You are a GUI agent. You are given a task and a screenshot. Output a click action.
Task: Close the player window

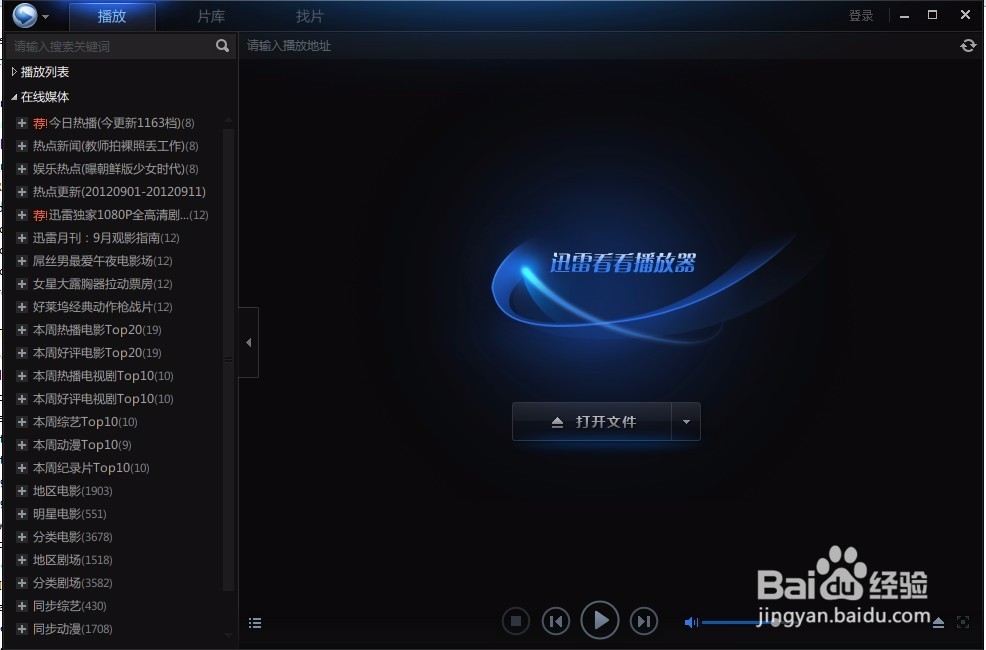click(965, 14)
